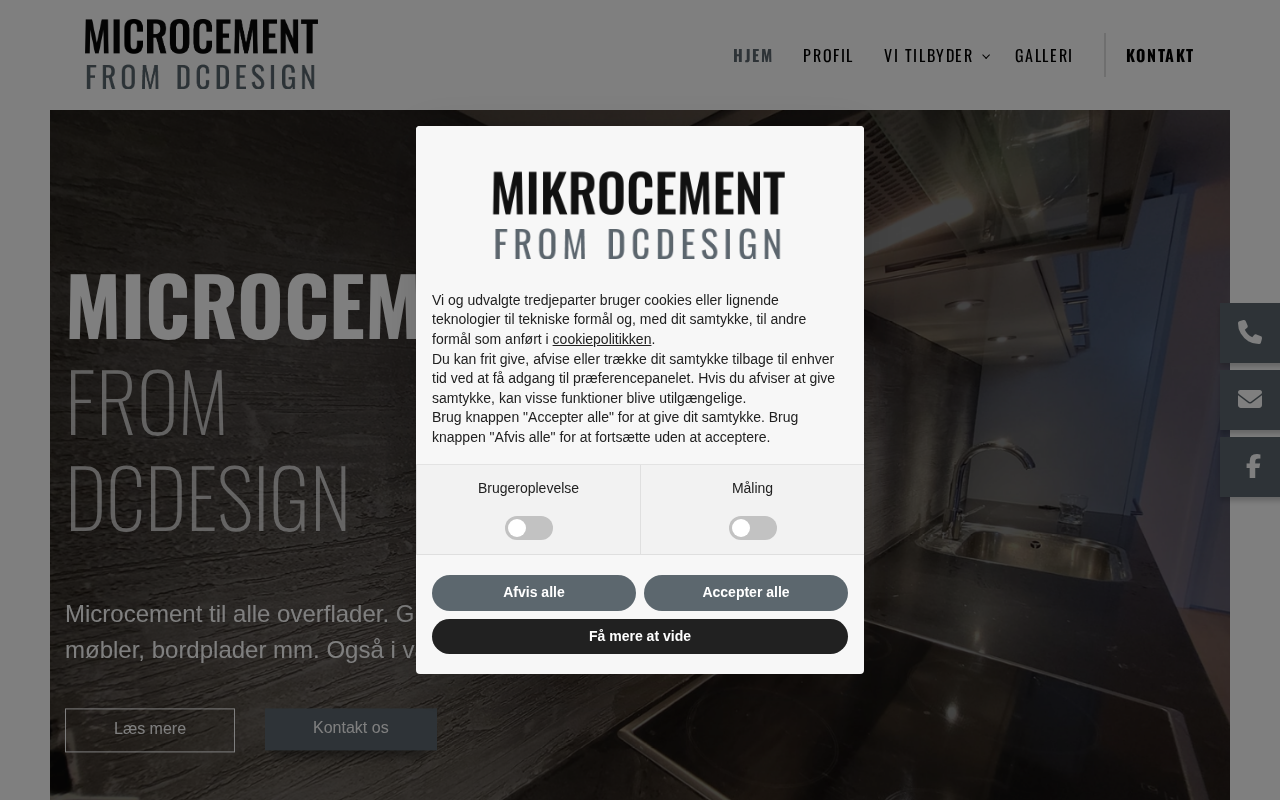Enable the Brugeroplevelse cookie toggle
This screenshot has width=1280, height=800.
pos(529,528)
